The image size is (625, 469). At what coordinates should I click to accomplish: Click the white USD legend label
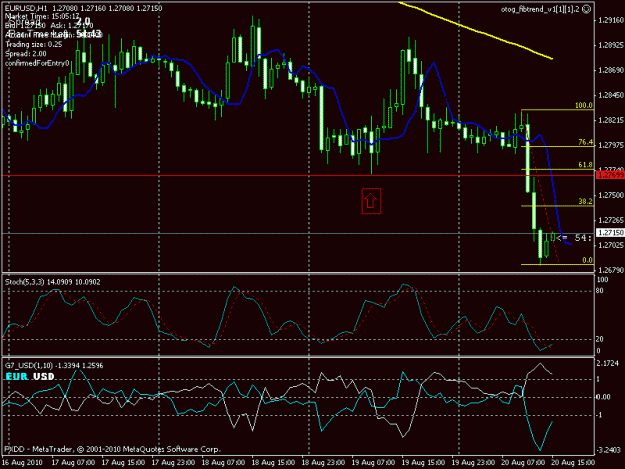click(43, 377)
